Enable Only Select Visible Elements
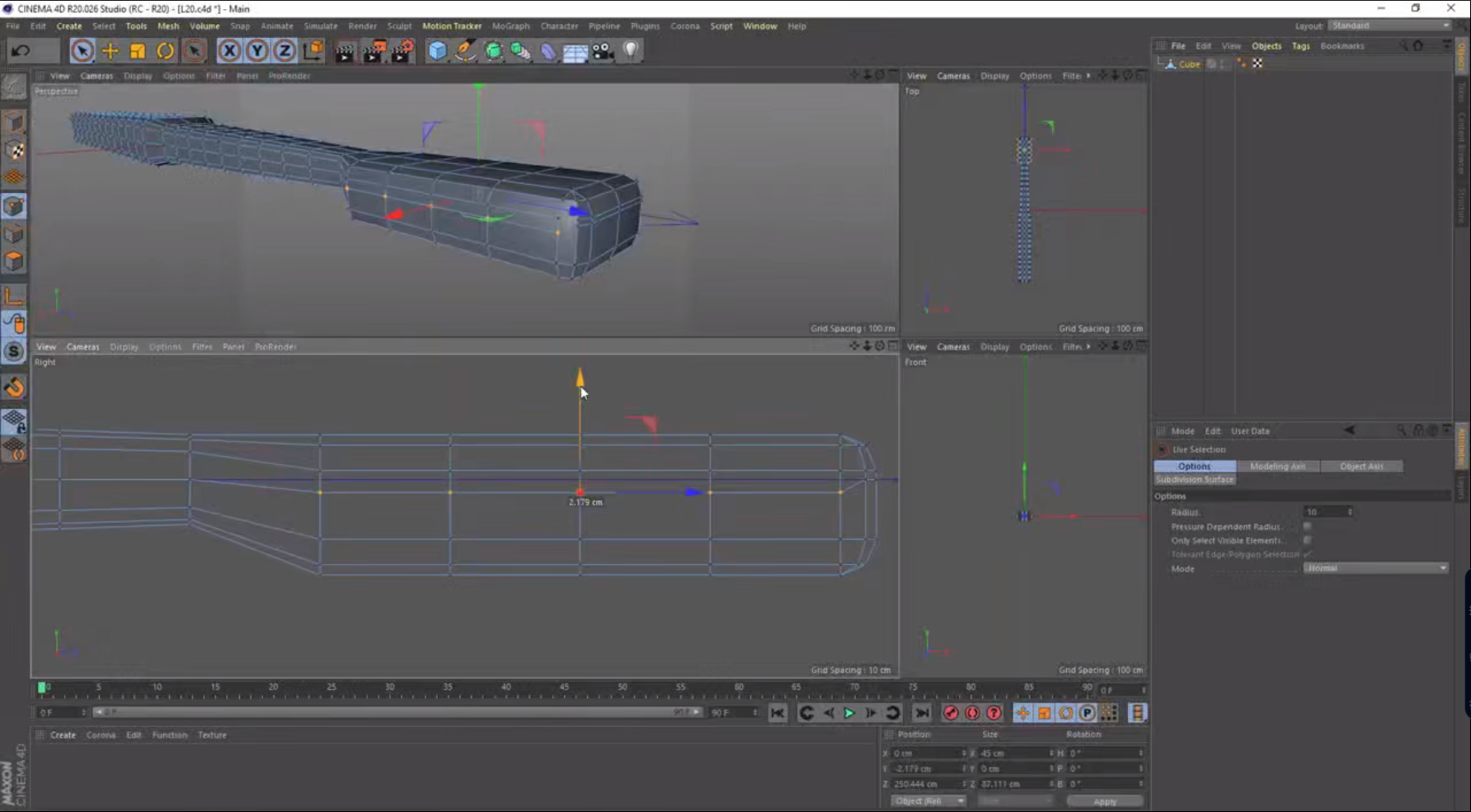 pos(1307,540)
